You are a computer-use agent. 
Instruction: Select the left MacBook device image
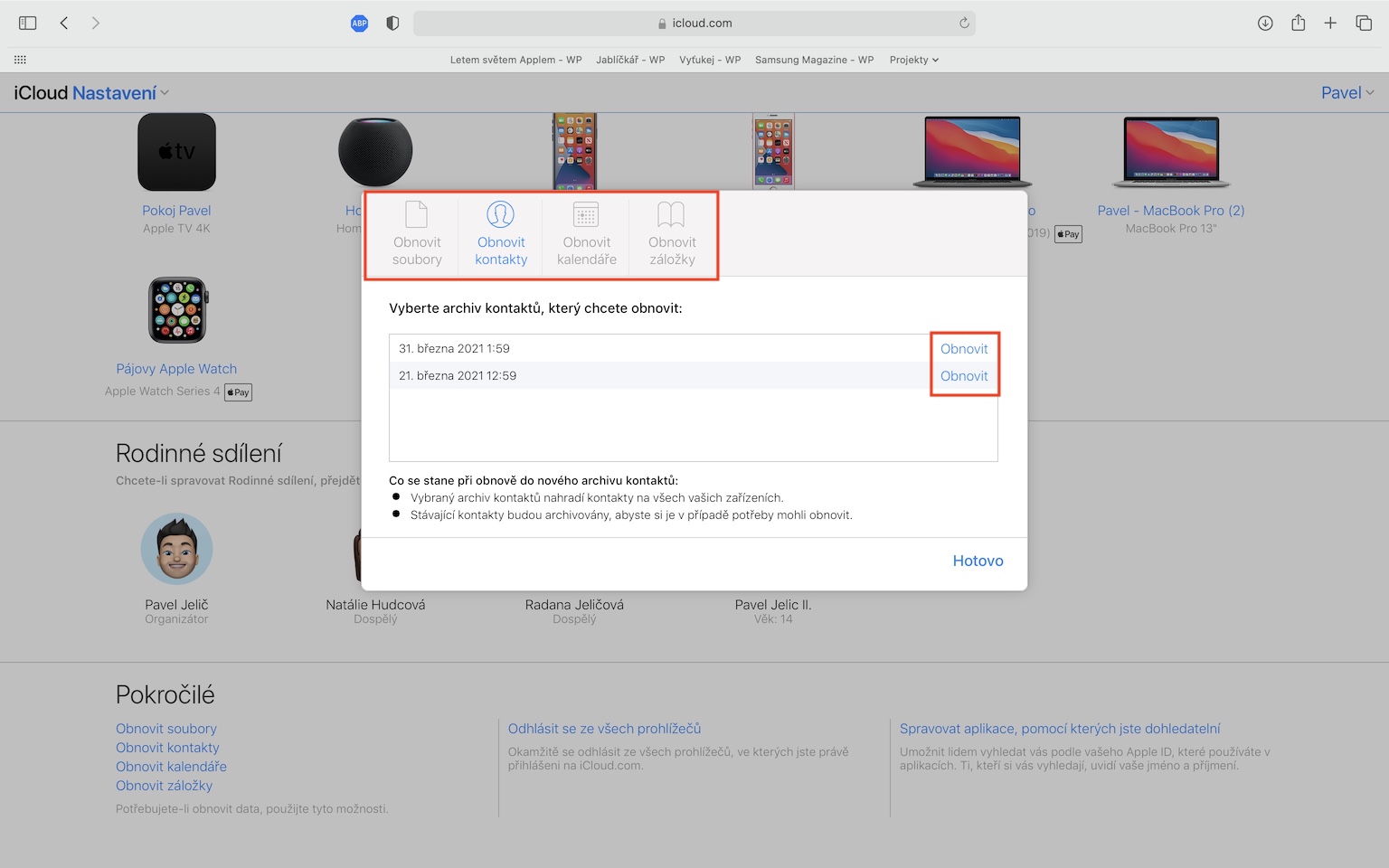click(972, 152)
